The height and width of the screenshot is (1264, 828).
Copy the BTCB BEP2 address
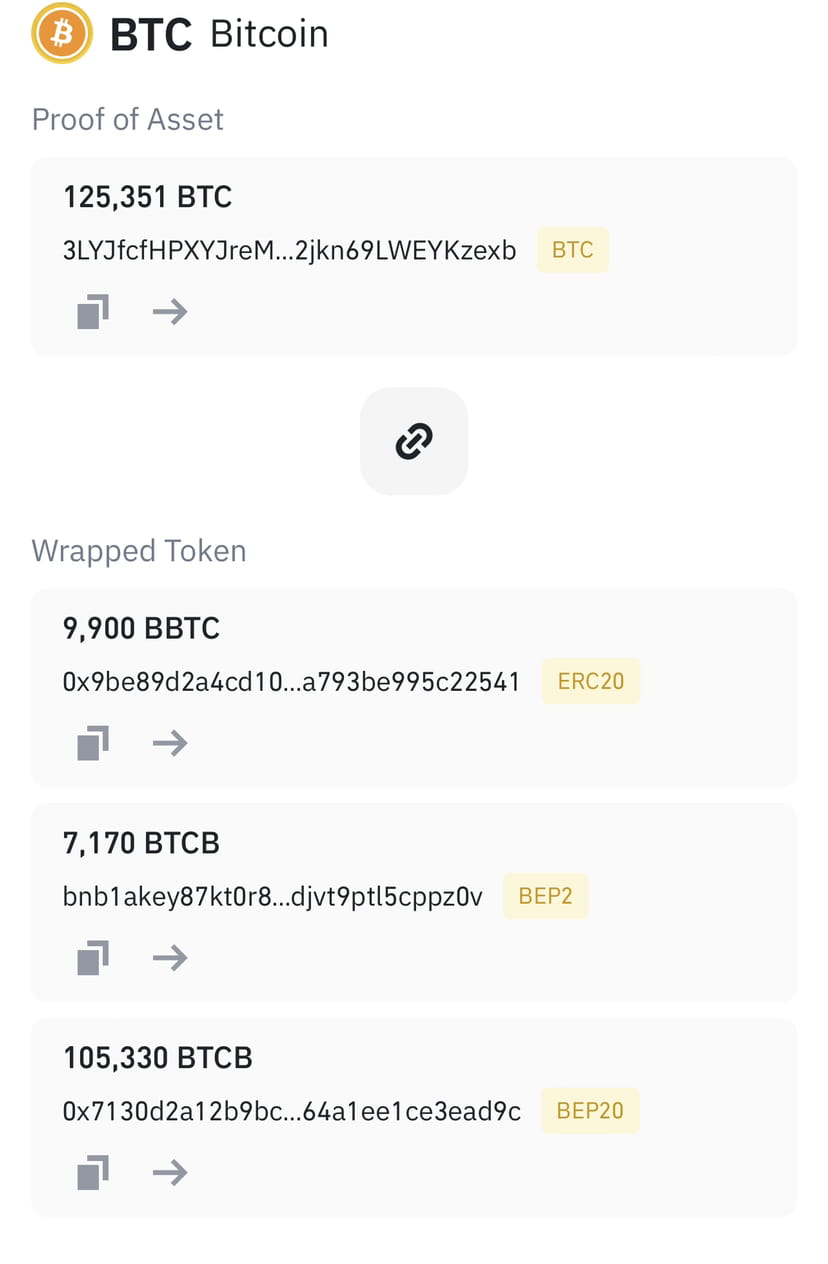coord(91,957)
